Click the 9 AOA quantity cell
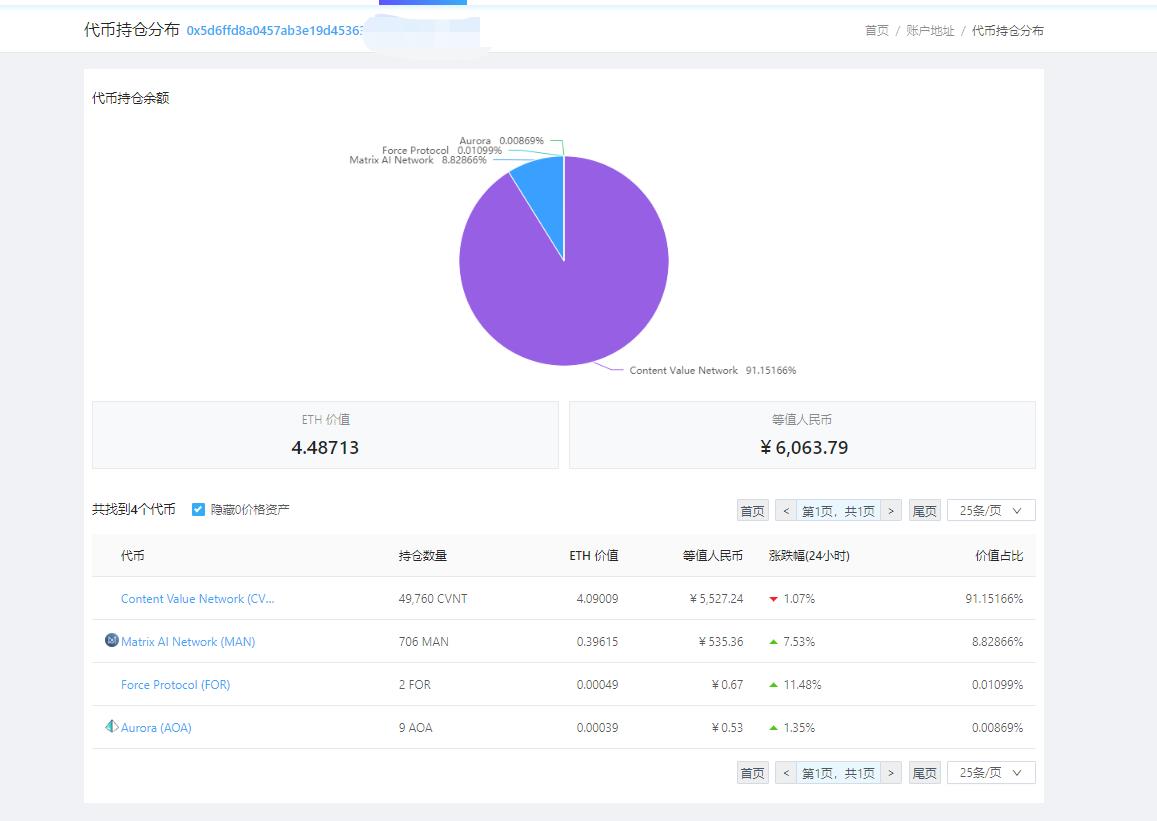The image size is (1157, 821). [415, 727]
